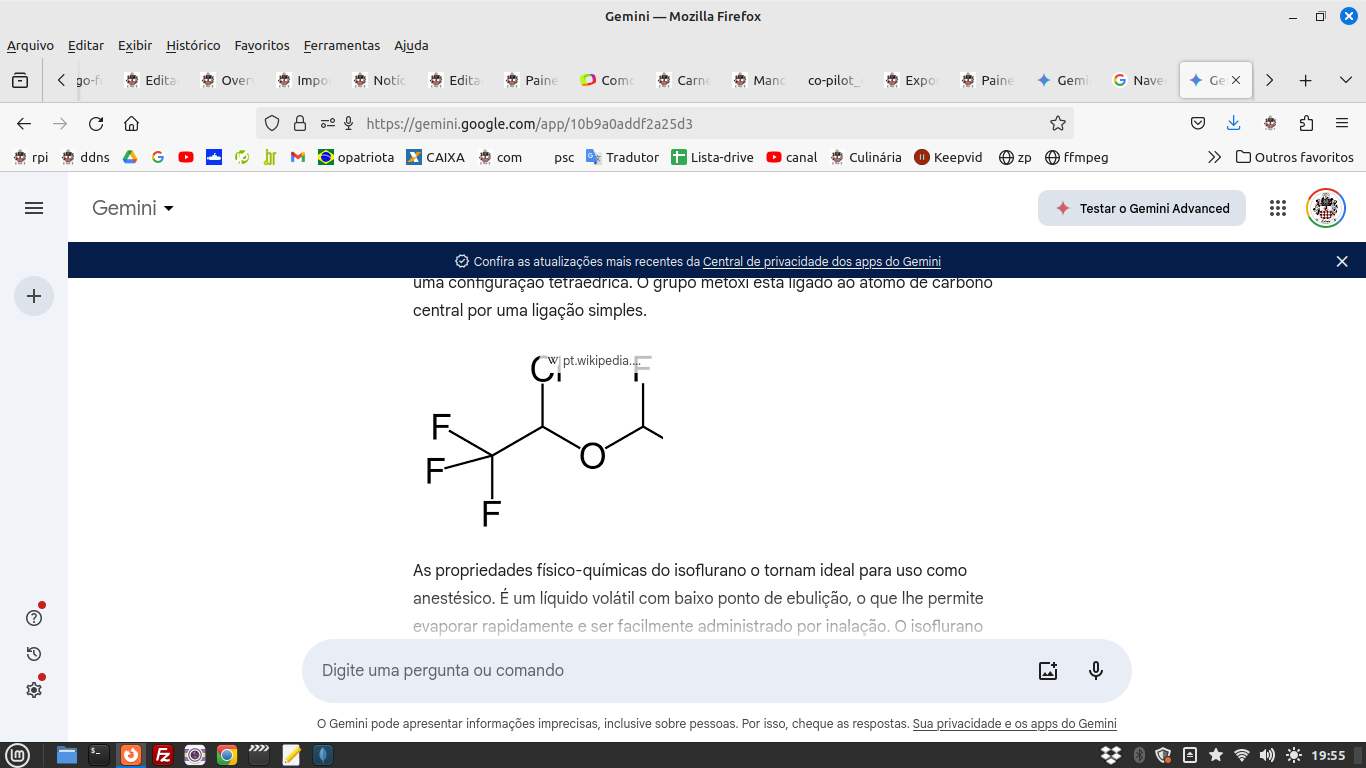The height and width of the screenshot is (768, 1366).
Task: Open the Histórico menu
Action: coord(193,45)
